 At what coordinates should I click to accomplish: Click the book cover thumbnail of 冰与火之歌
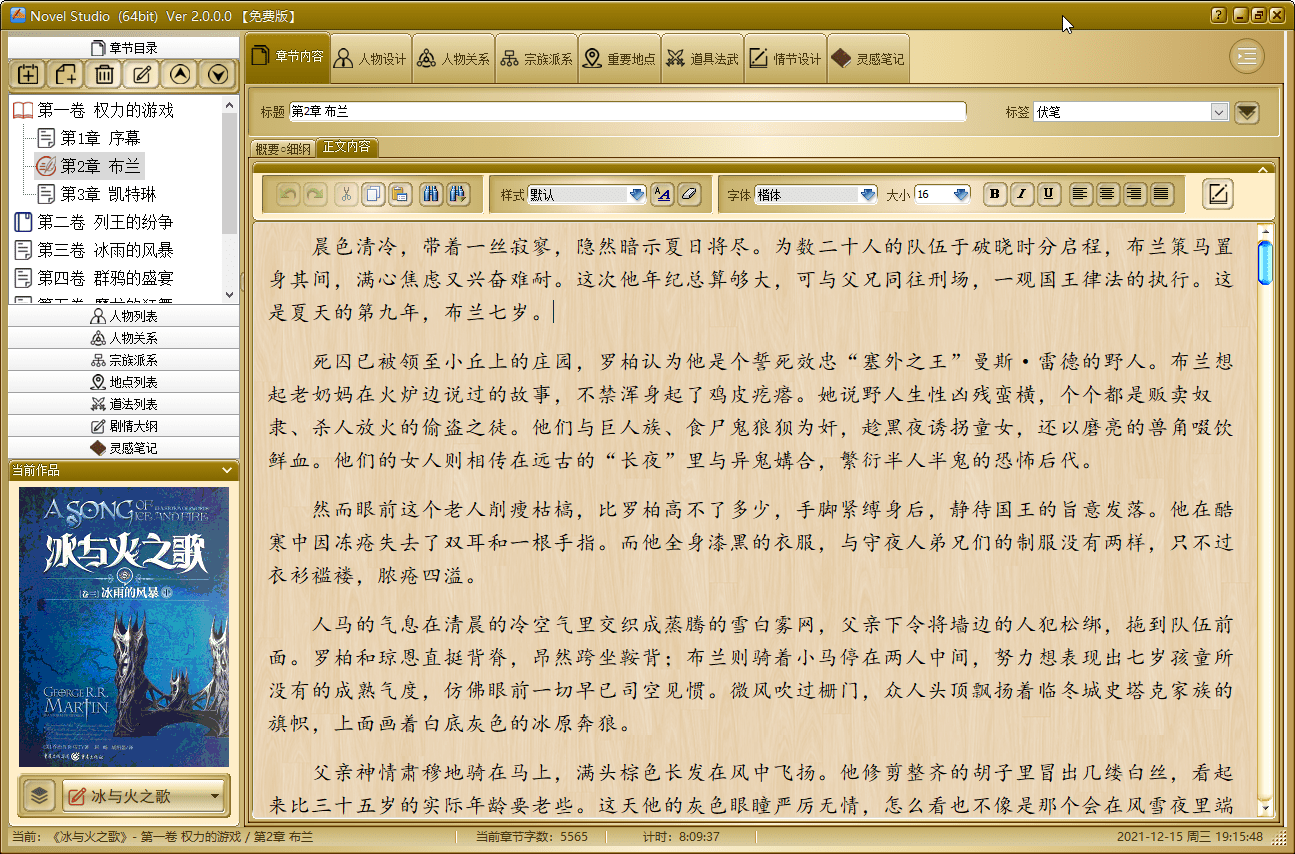(x=124, y=627)
